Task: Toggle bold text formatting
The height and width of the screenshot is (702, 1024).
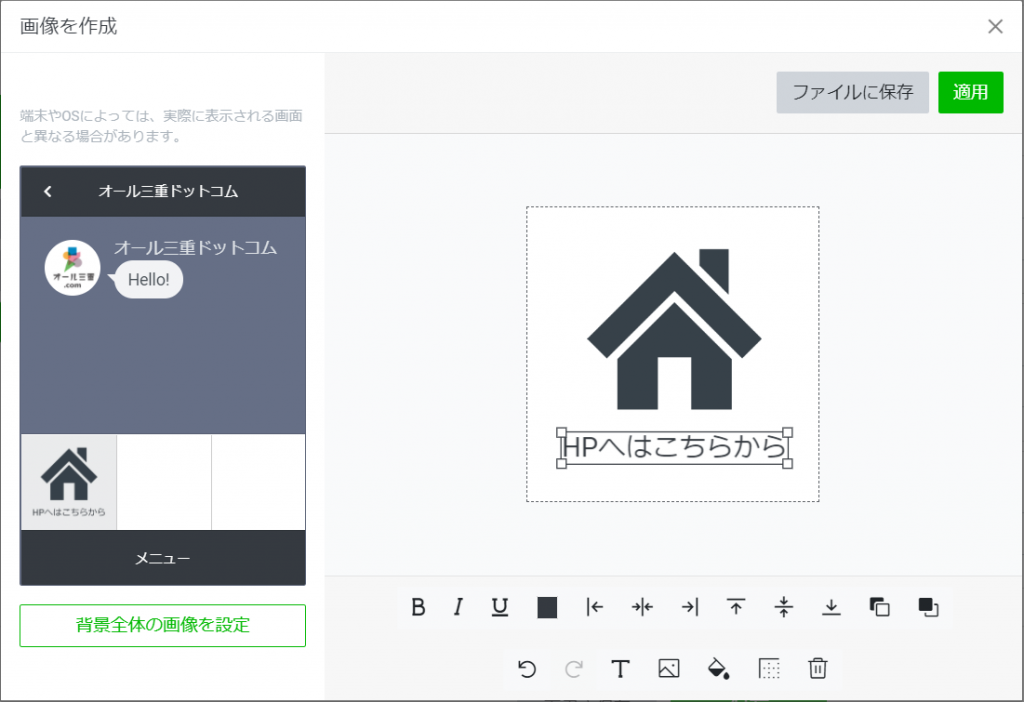Action: 419,607
